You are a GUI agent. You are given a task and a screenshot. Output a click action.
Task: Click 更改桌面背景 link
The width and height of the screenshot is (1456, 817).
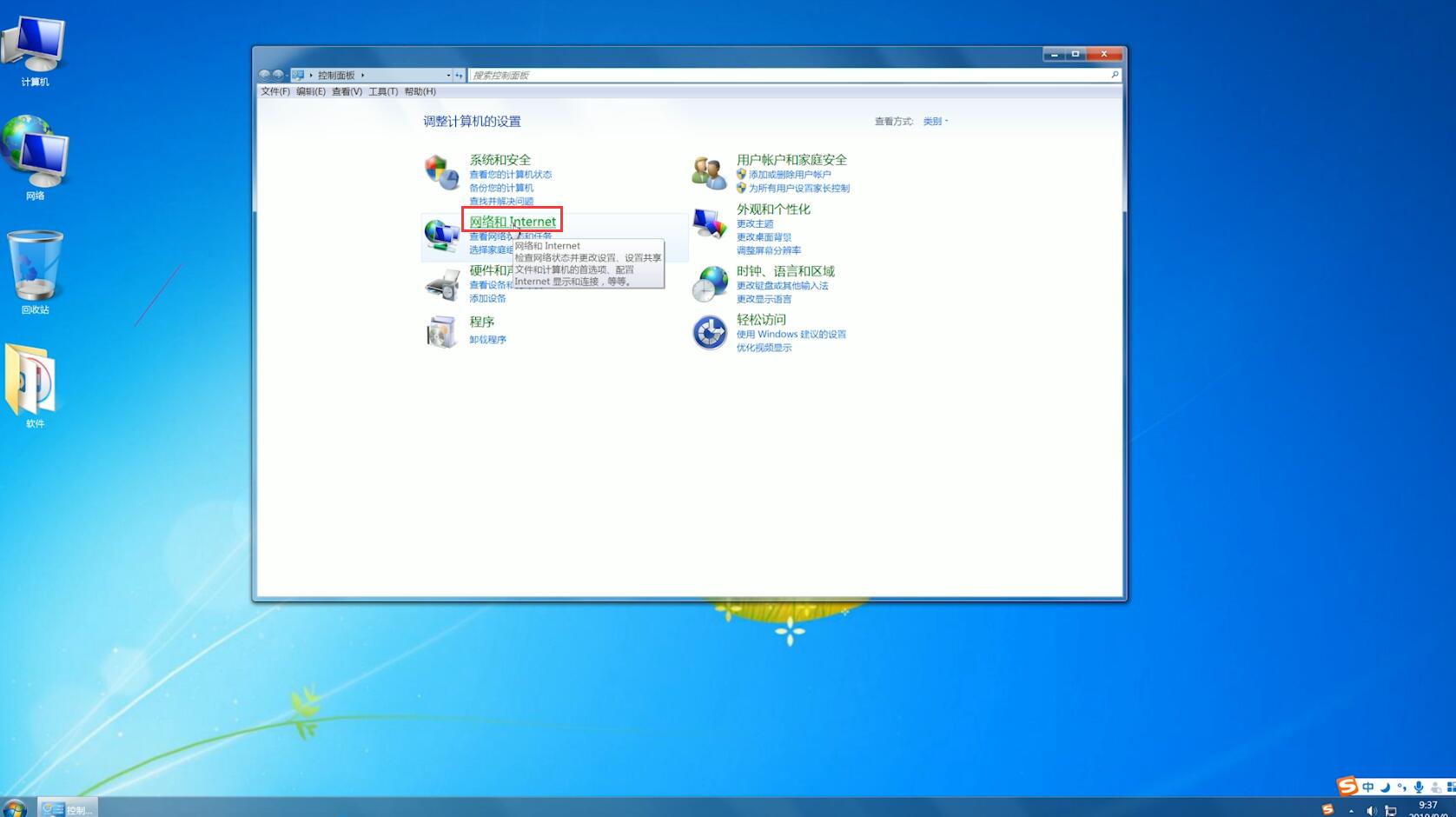coord(764,237)
